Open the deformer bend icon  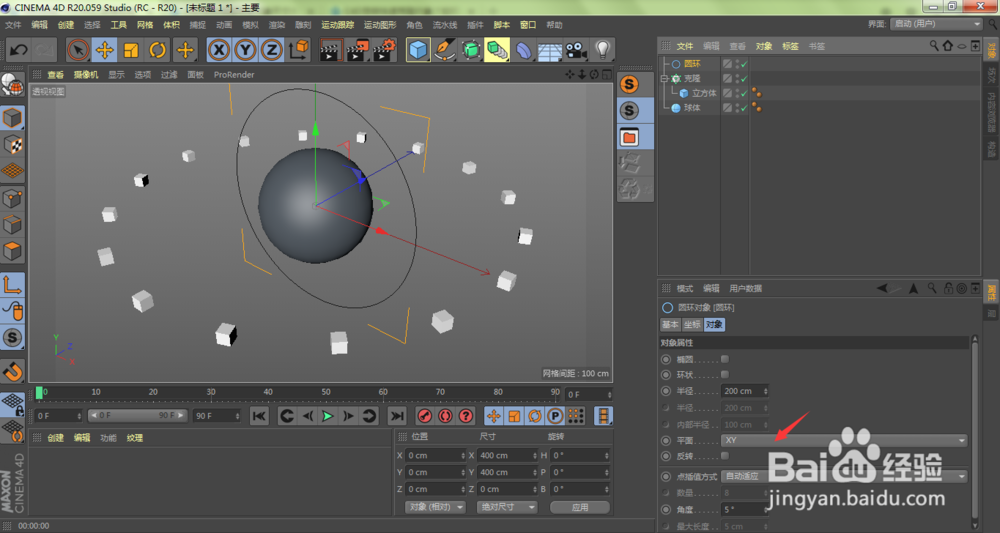[523, 50]
